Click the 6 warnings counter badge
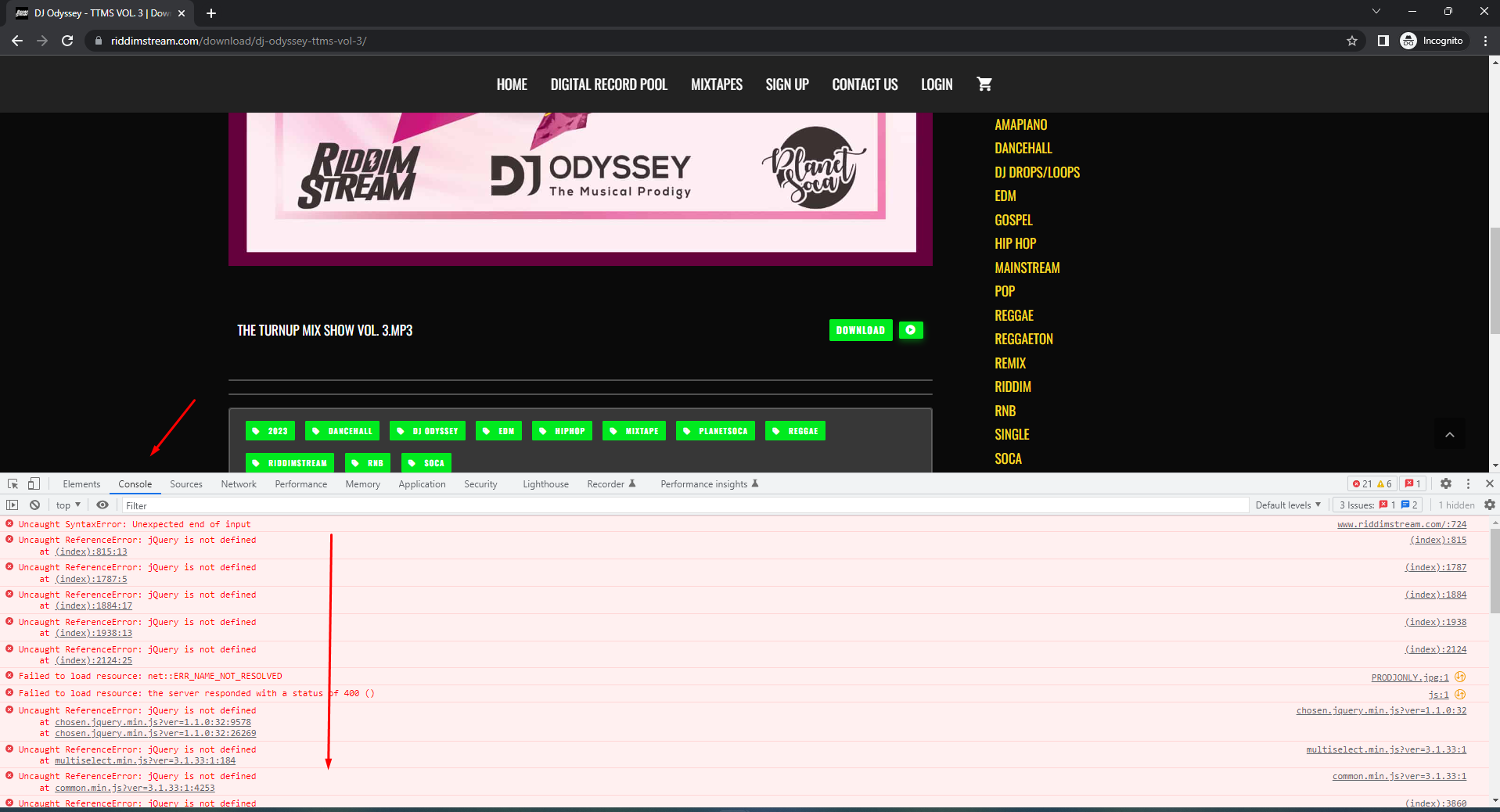The image size is (1500, 812). [1384, 483]
